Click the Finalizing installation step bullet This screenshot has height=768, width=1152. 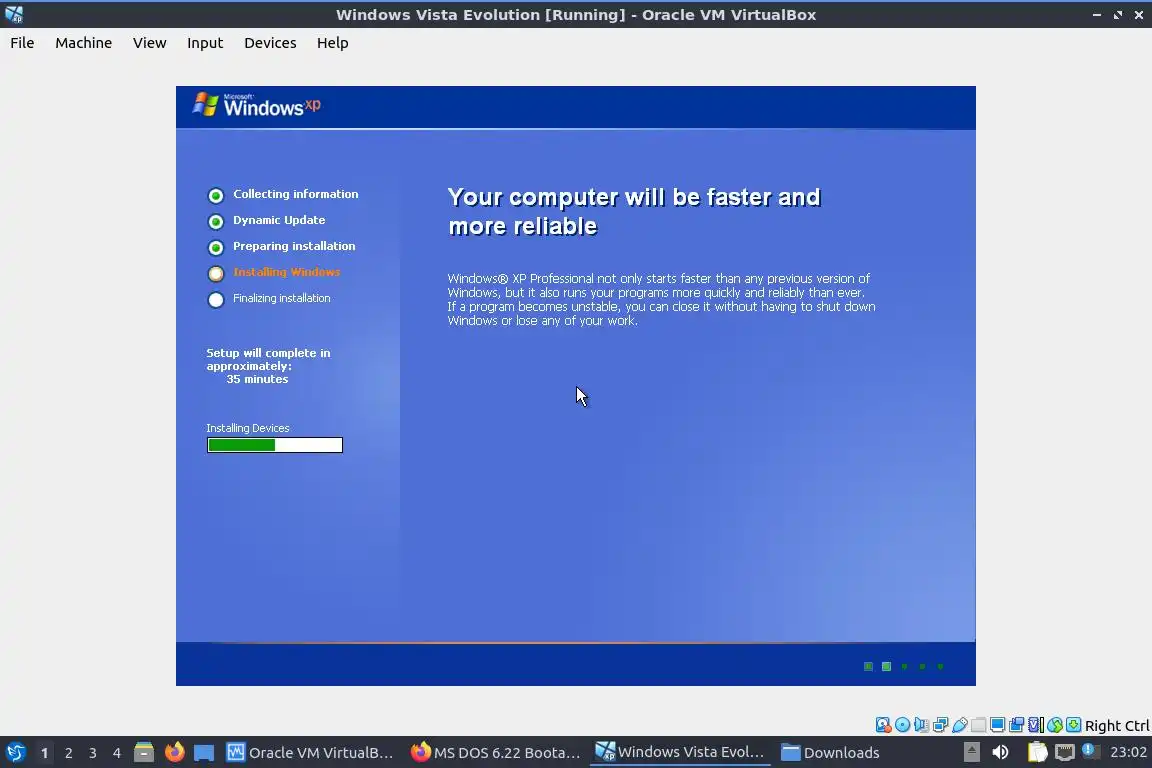[x=215, y=300]
